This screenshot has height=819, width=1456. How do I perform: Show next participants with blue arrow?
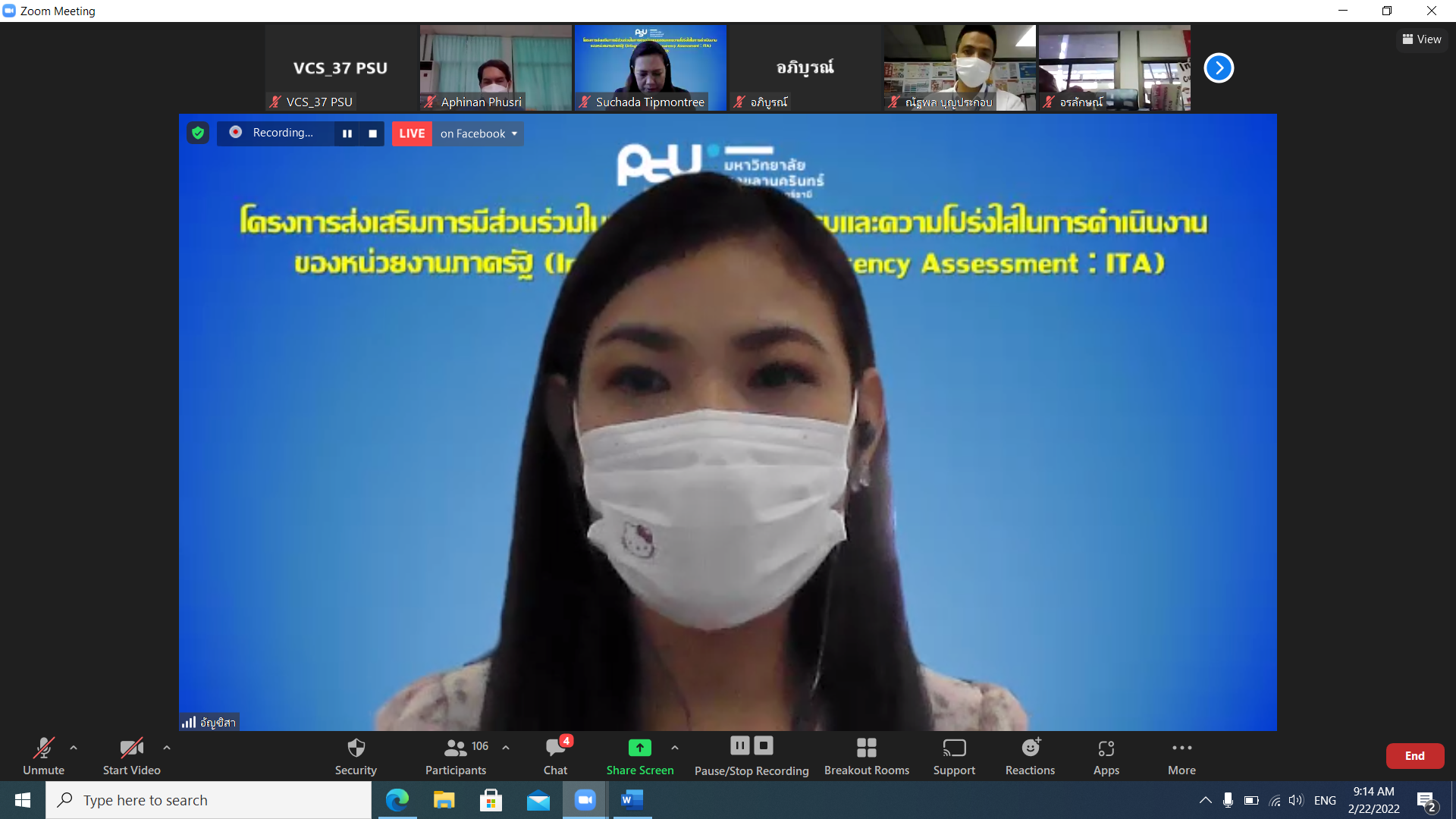(1219, 68)
